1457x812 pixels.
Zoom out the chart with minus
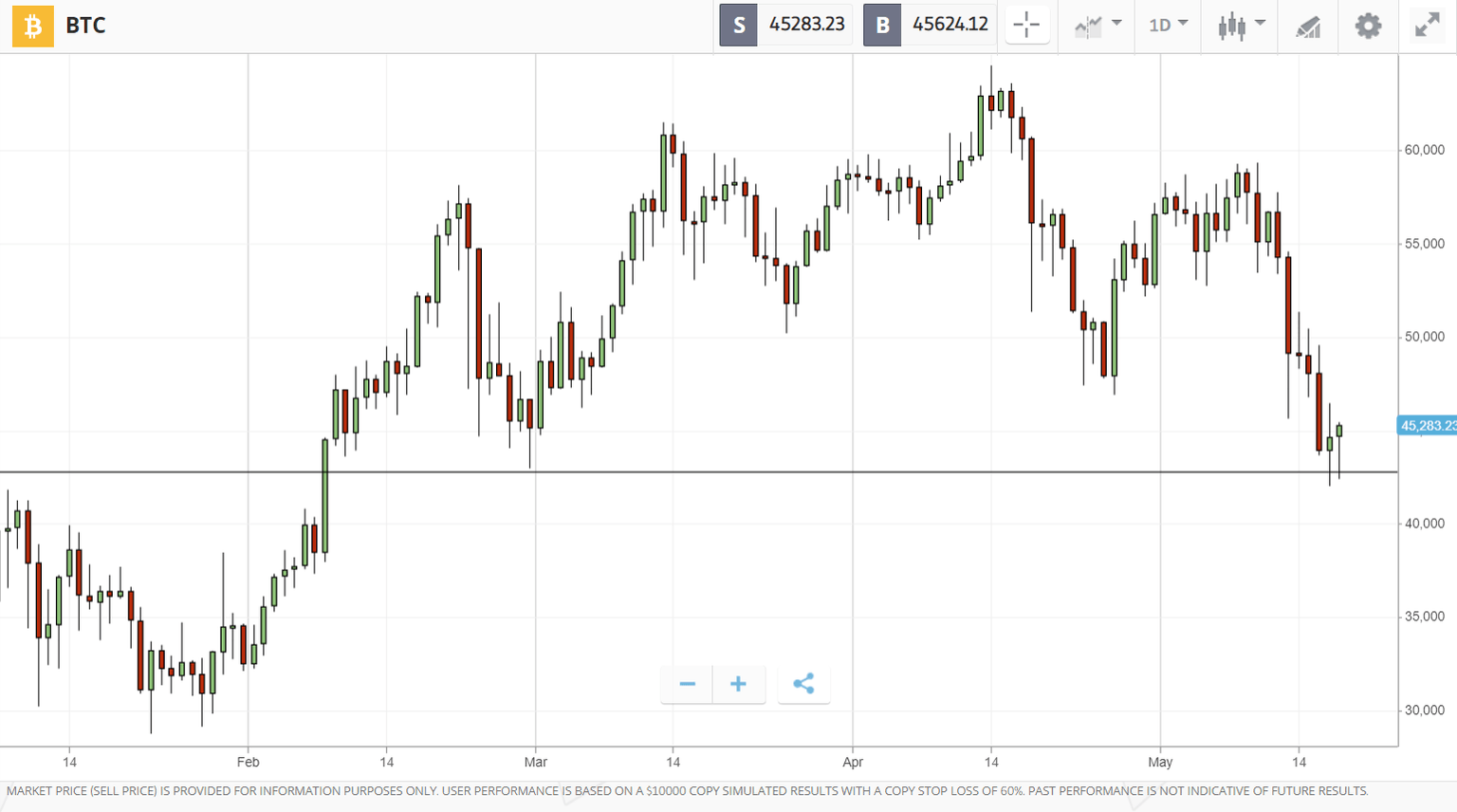click(687, 684)
